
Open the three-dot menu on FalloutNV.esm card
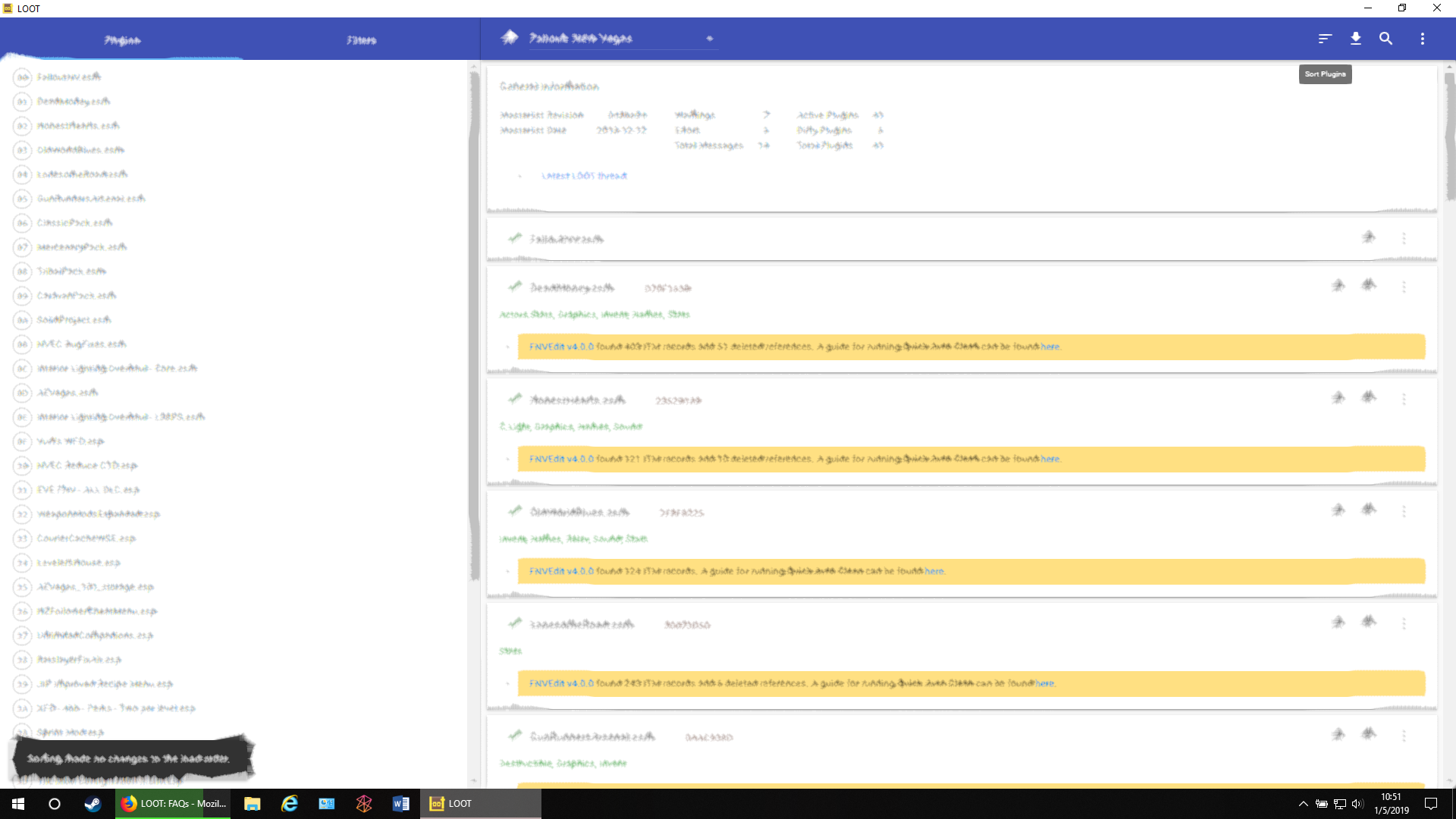1404,238
